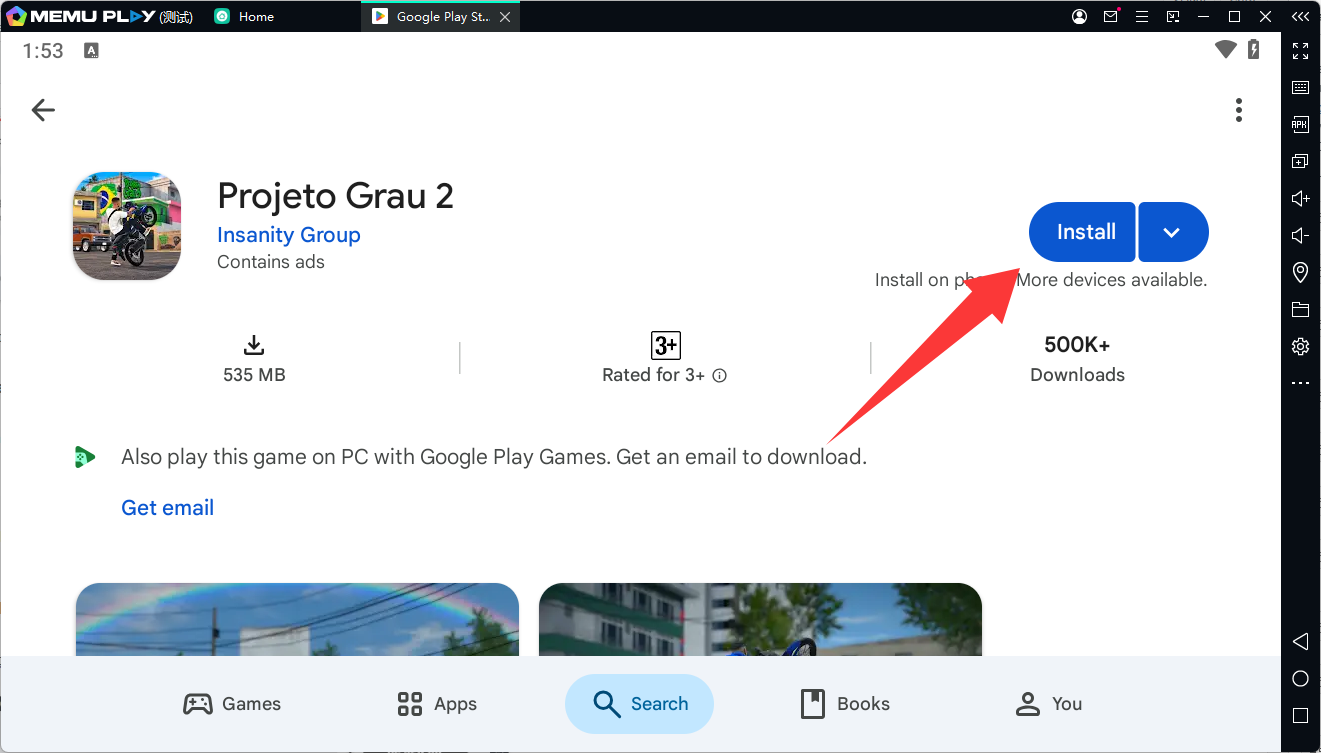Open the You tab

pyautogui.click(x=1049, y=704)
